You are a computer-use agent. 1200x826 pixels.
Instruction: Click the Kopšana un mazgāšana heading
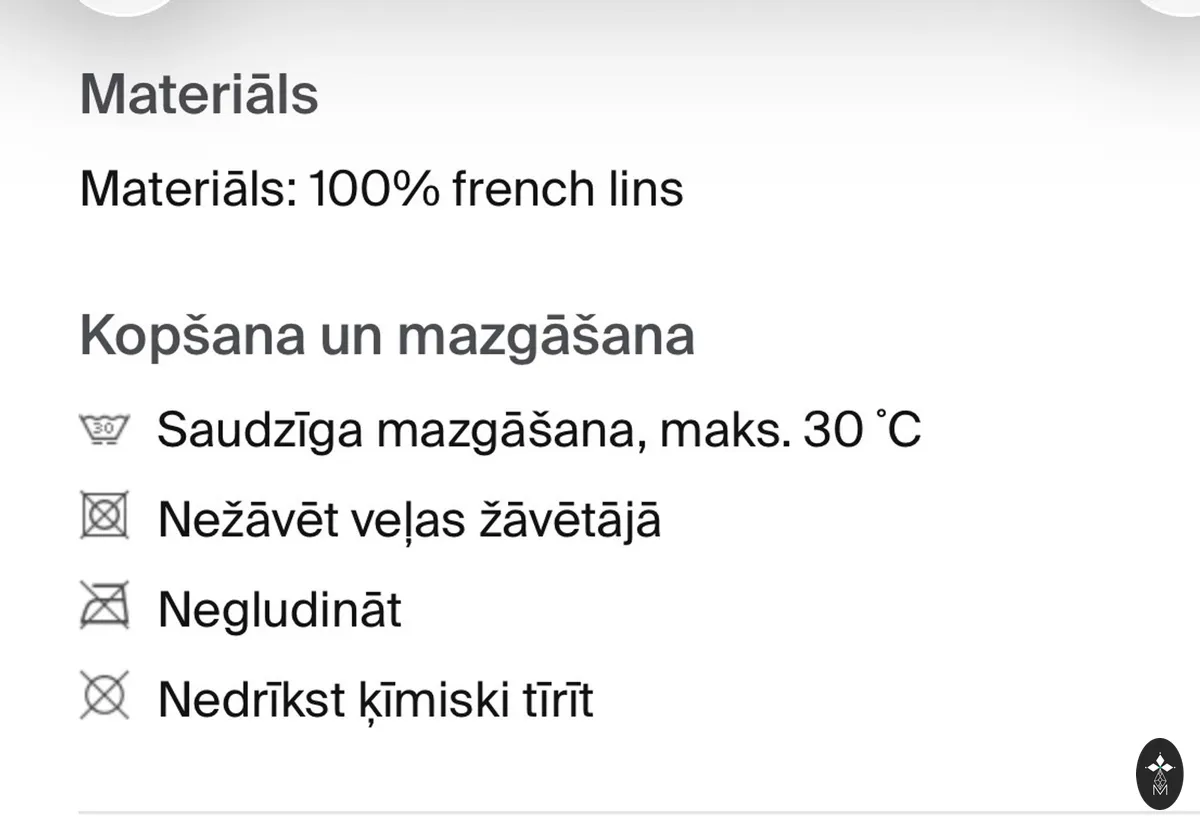387,336
